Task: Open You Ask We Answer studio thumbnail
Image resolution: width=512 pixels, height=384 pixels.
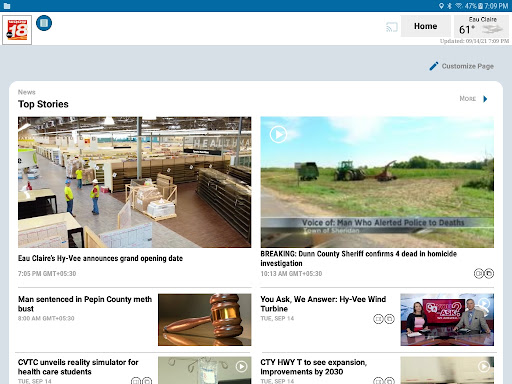Action: (x=447, y=320)
